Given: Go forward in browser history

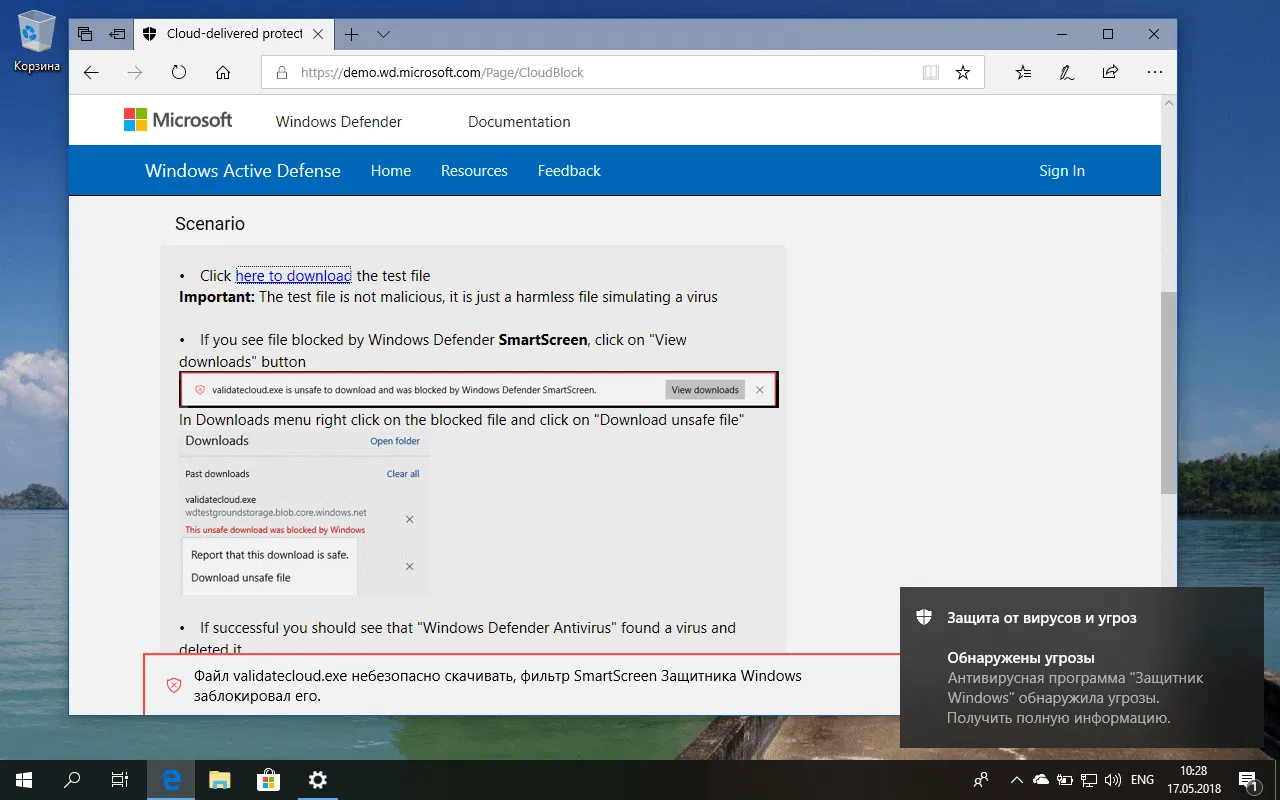Looking at the screenshot, I should point(135,72).
